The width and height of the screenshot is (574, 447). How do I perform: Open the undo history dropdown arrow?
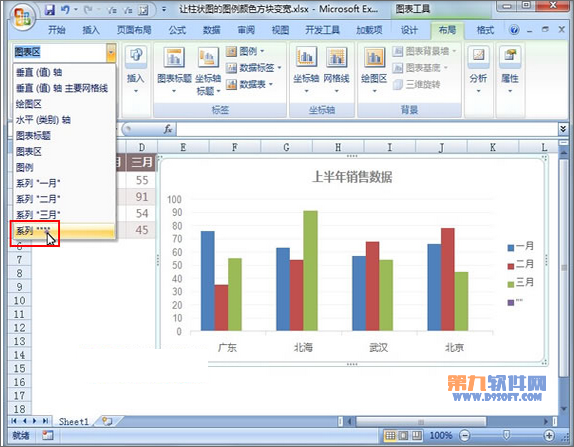(x=76, y=10)
